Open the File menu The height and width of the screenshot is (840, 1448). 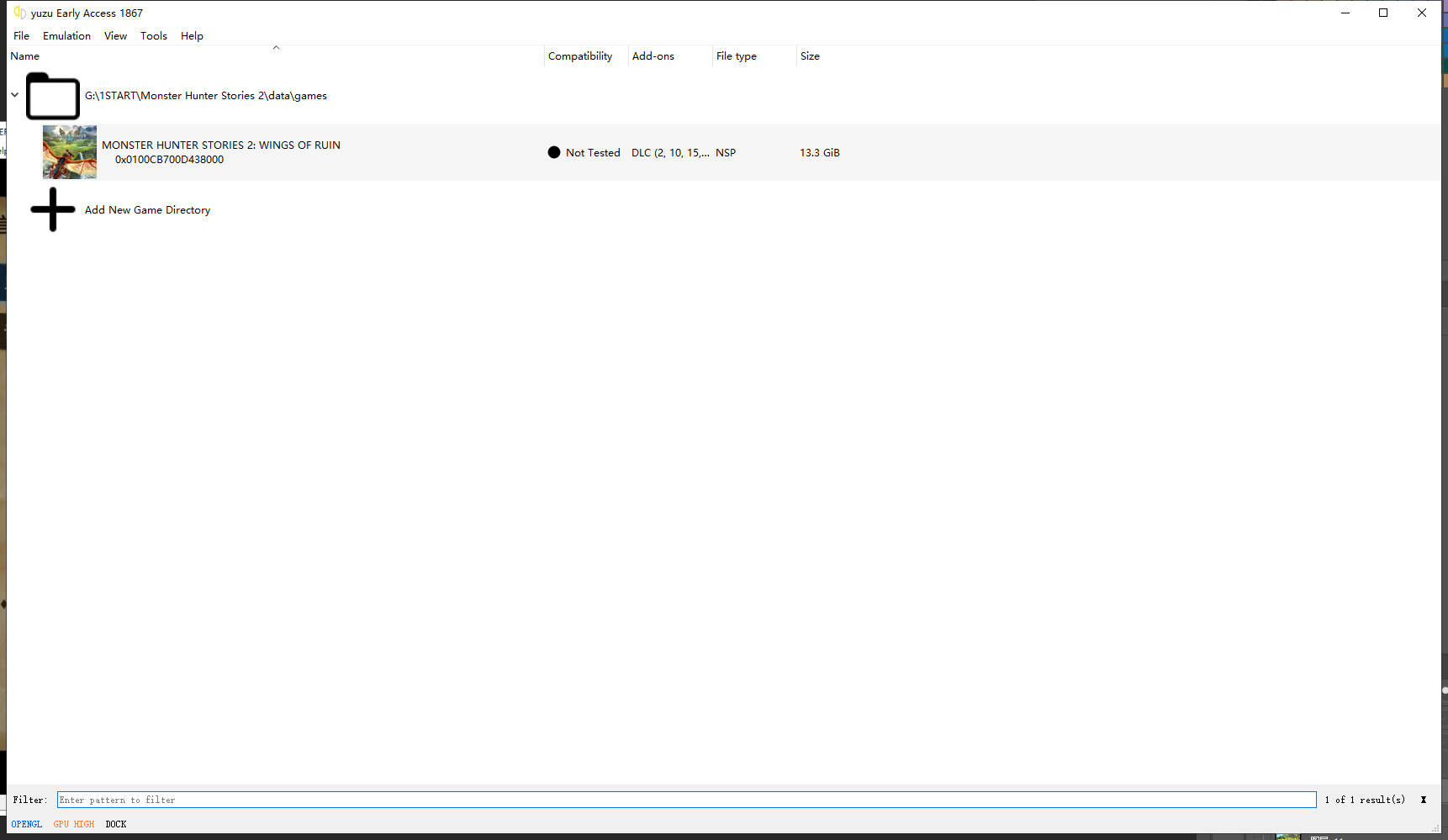(21, 36)
